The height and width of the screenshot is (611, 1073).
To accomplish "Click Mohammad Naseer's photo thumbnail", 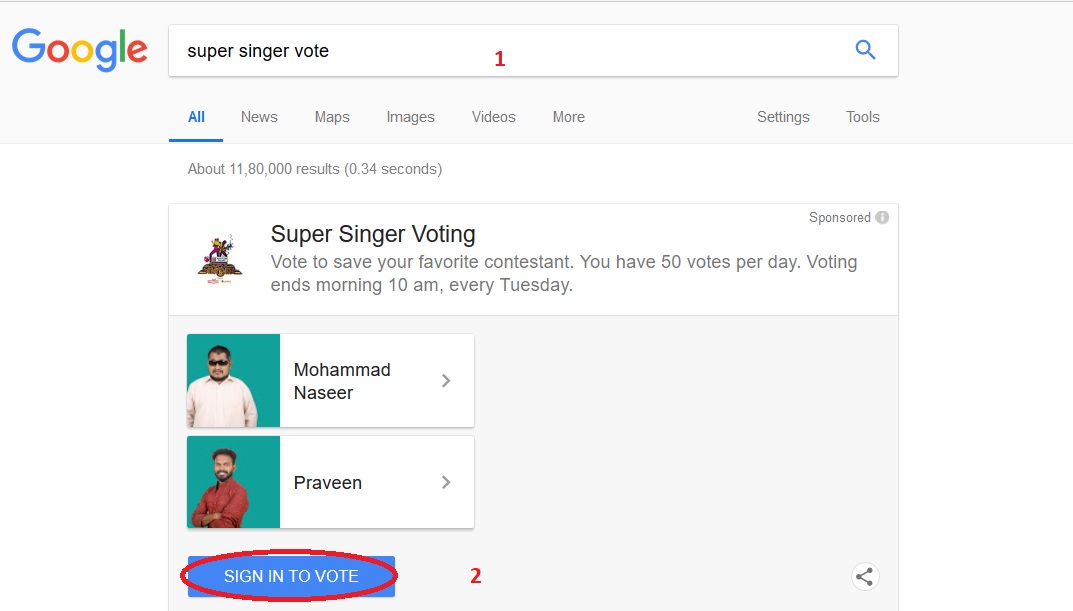I will click(233, 381).
